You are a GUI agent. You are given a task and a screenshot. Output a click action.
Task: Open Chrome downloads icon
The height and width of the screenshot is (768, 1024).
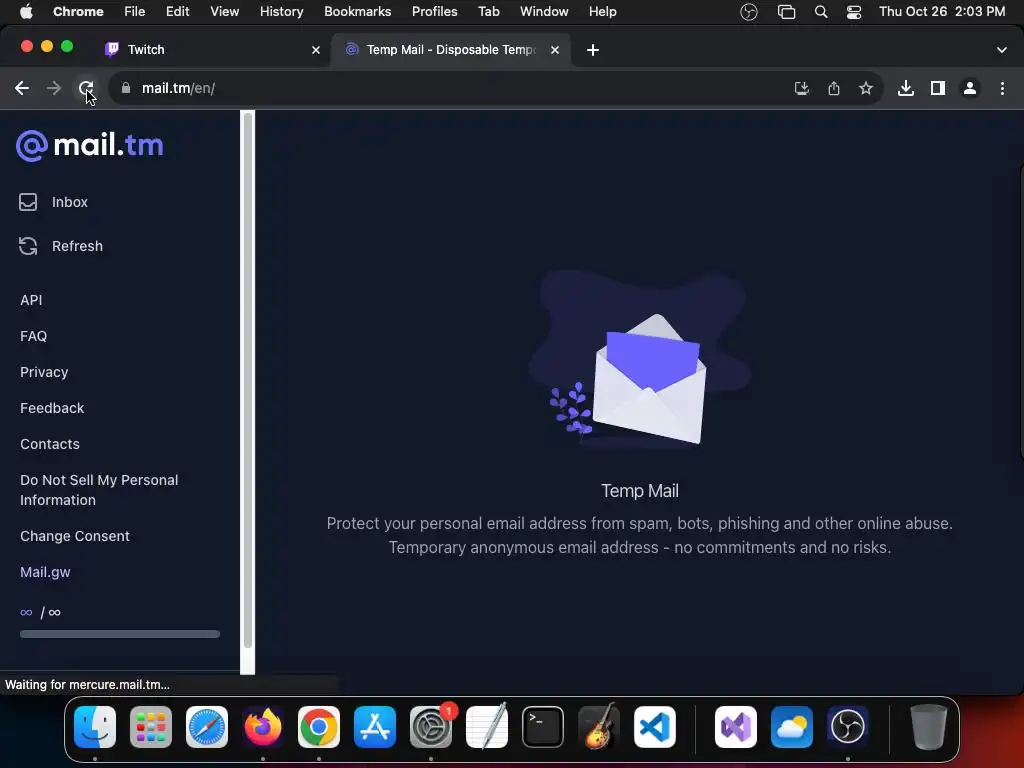point(906,88)
